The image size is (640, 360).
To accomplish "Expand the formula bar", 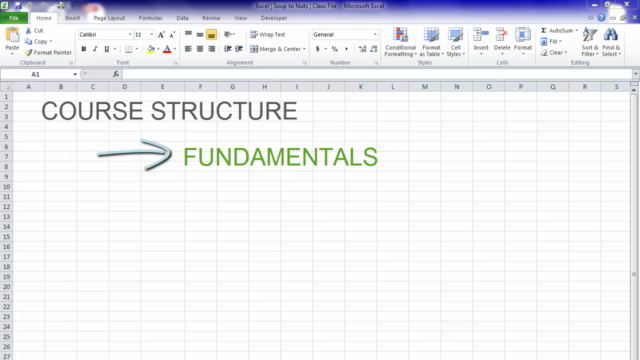I will pyautogui.click(x=636, y=74).
